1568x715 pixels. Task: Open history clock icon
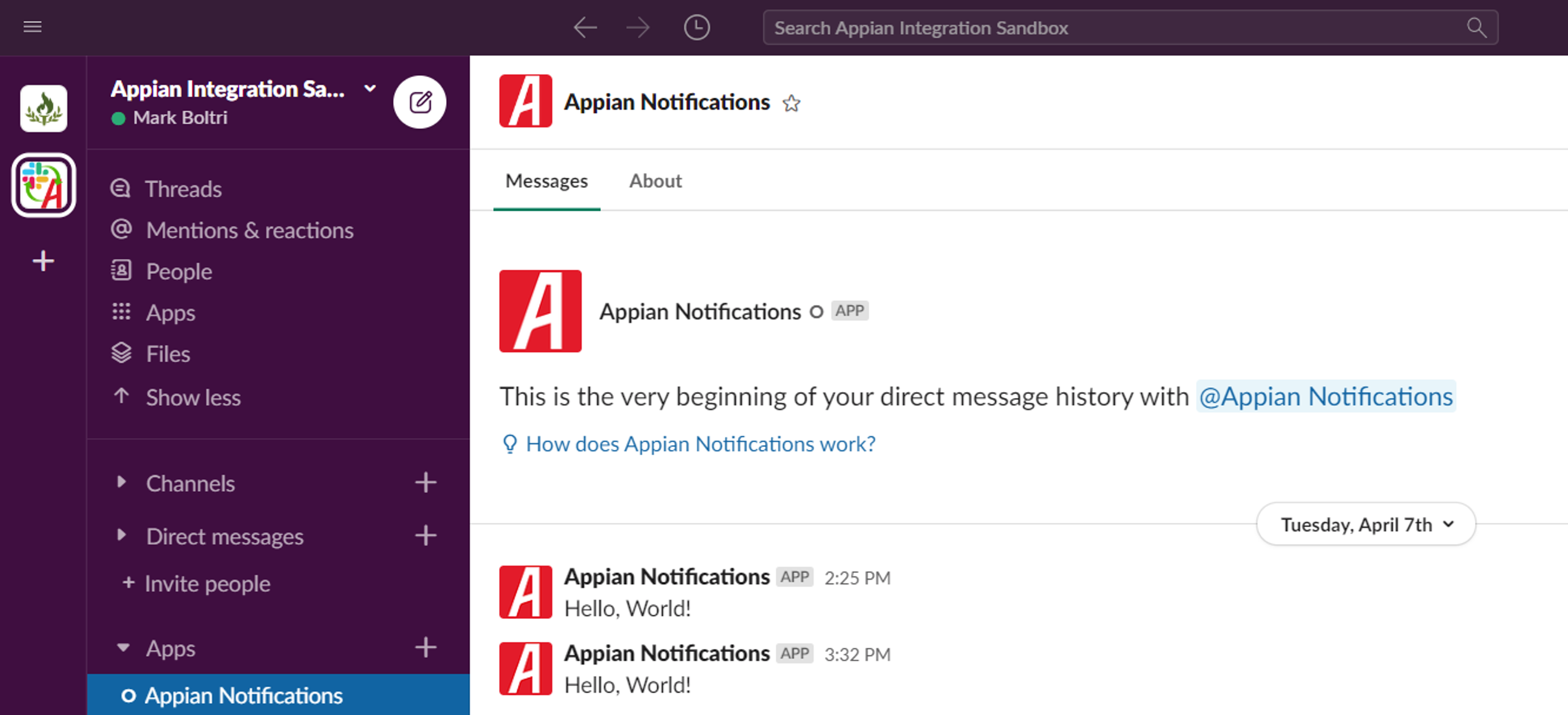pyautogui.click(x=696, y=27)
